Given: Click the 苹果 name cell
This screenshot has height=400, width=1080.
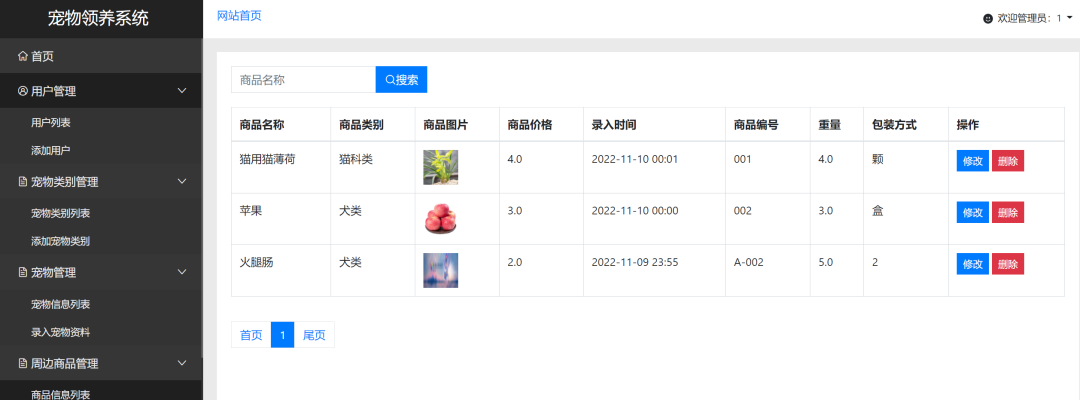Looking at the screenshot, I should tap(251, 211).
